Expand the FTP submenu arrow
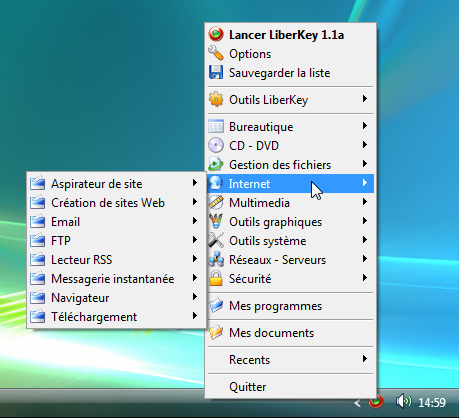Viewport: 459px width, 418px height. click(x=195, y=240)
